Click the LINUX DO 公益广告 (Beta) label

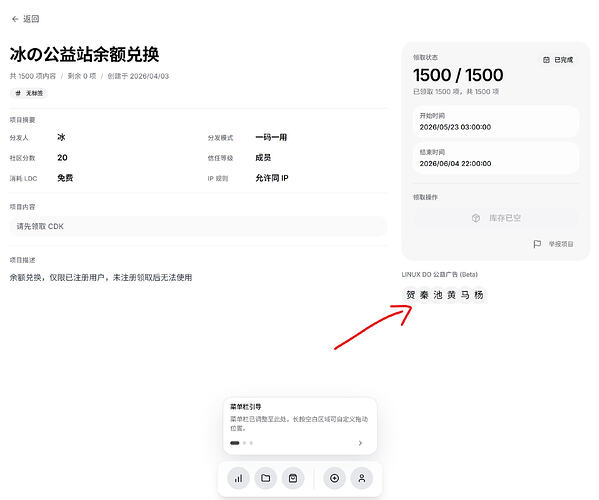coord(439,274)
